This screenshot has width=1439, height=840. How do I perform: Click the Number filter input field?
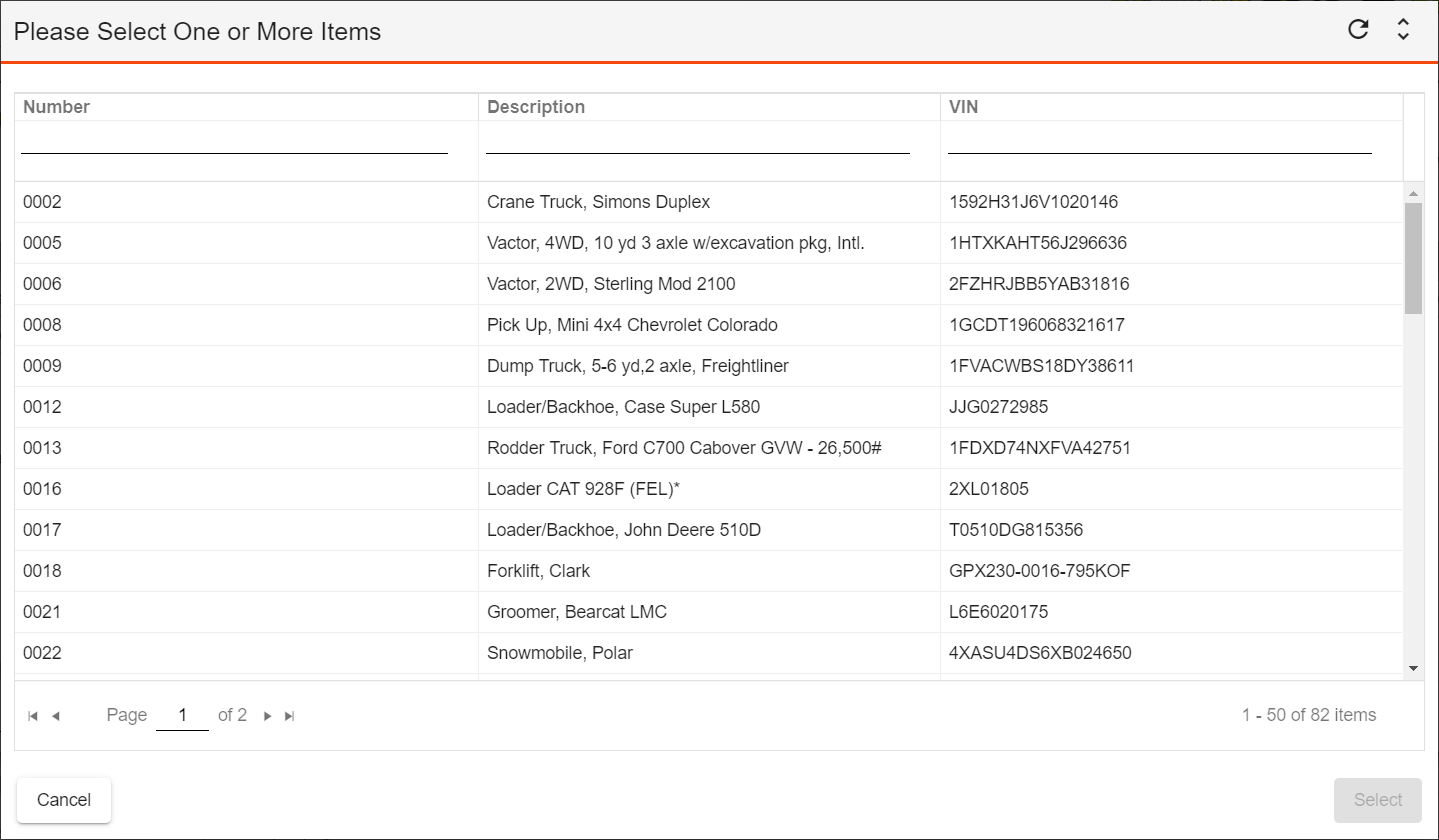tap(234, 141)
